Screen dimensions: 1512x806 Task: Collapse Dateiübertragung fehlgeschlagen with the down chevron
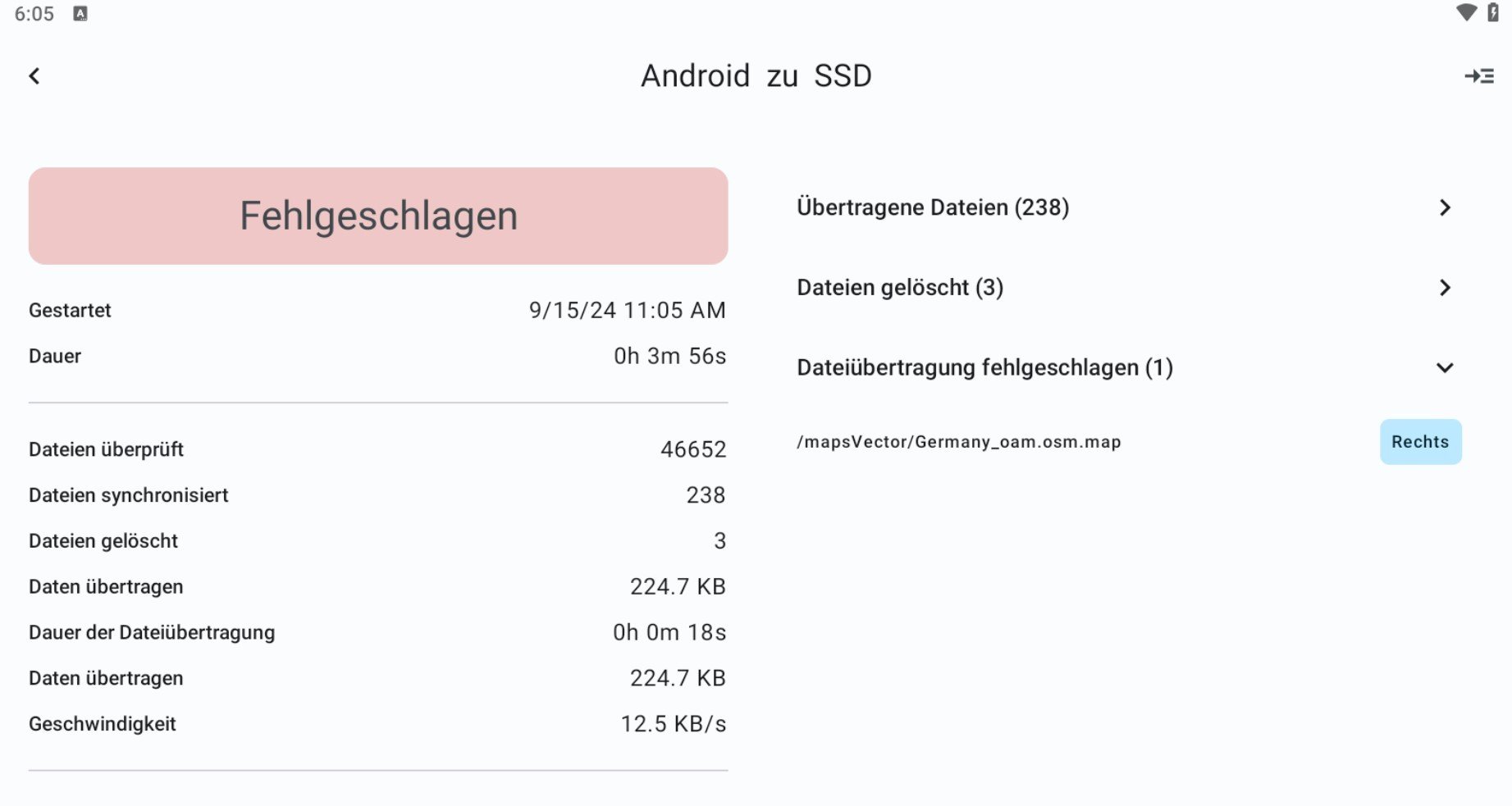[1445, 368]
